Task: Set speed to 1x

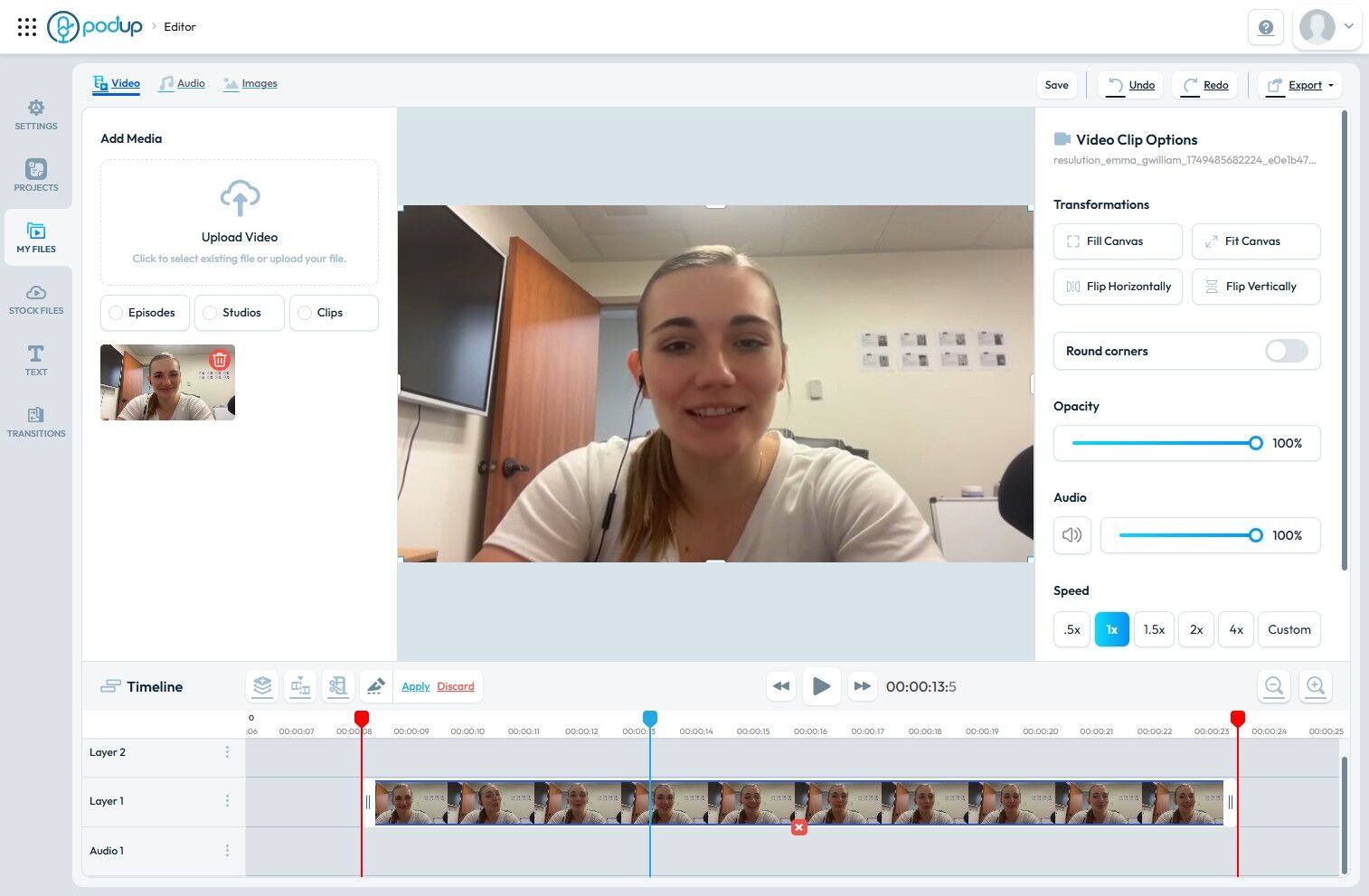Action: (1112, 629)
